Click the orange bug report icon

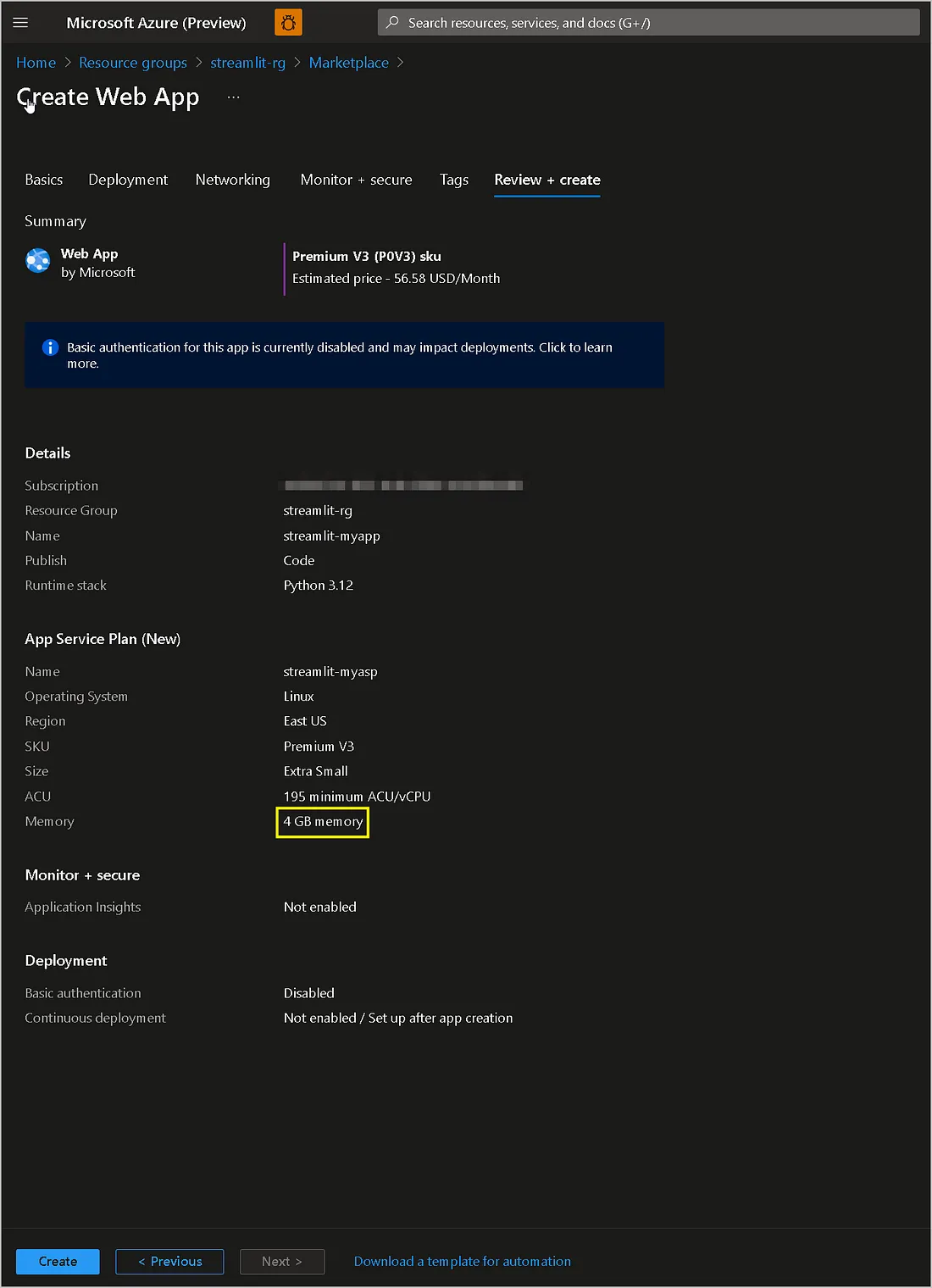point(288,23)
